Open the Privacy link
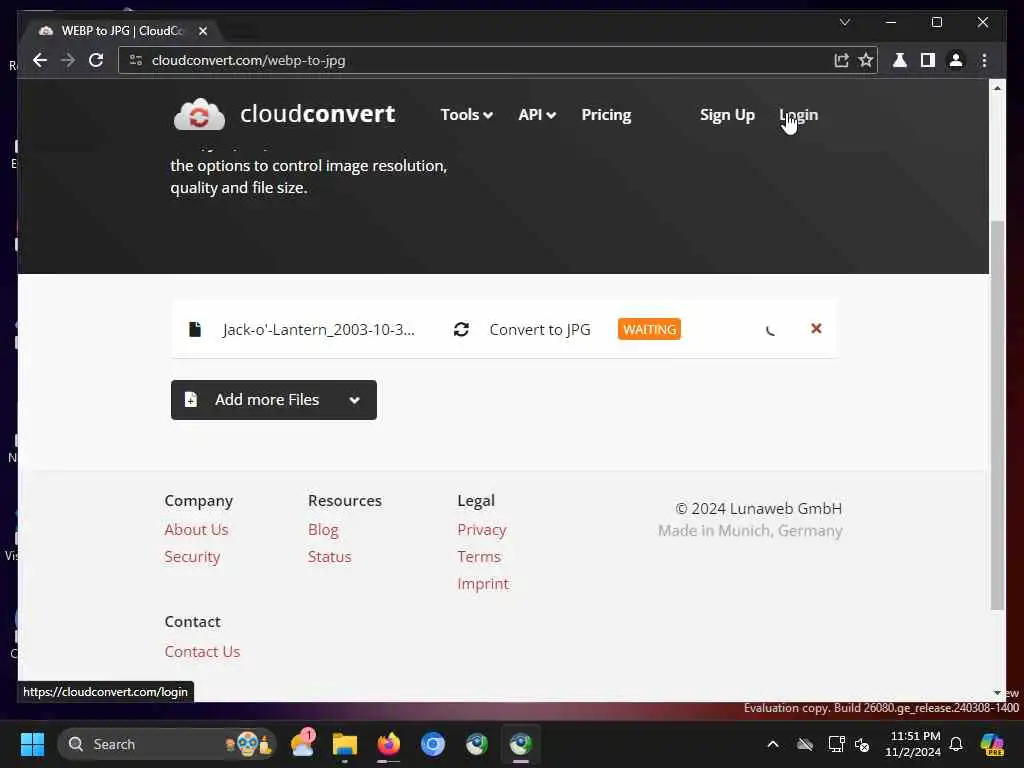 482,530
